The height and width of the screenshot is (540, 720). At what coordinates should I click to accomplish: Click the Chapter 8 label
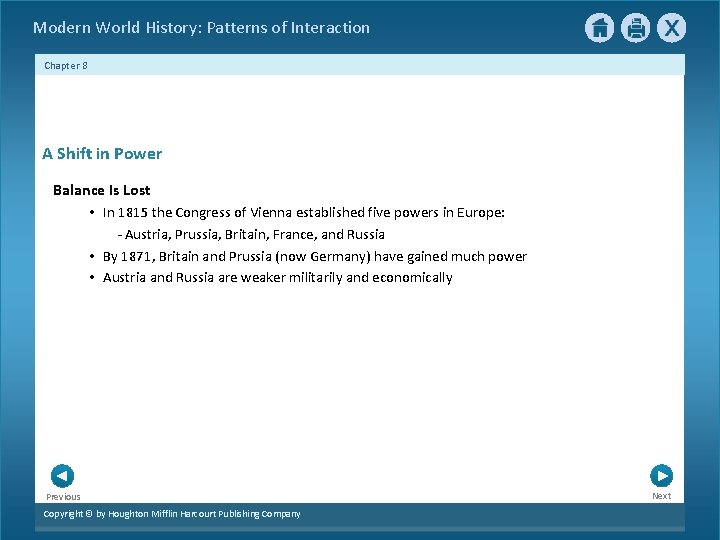point(66,66)
